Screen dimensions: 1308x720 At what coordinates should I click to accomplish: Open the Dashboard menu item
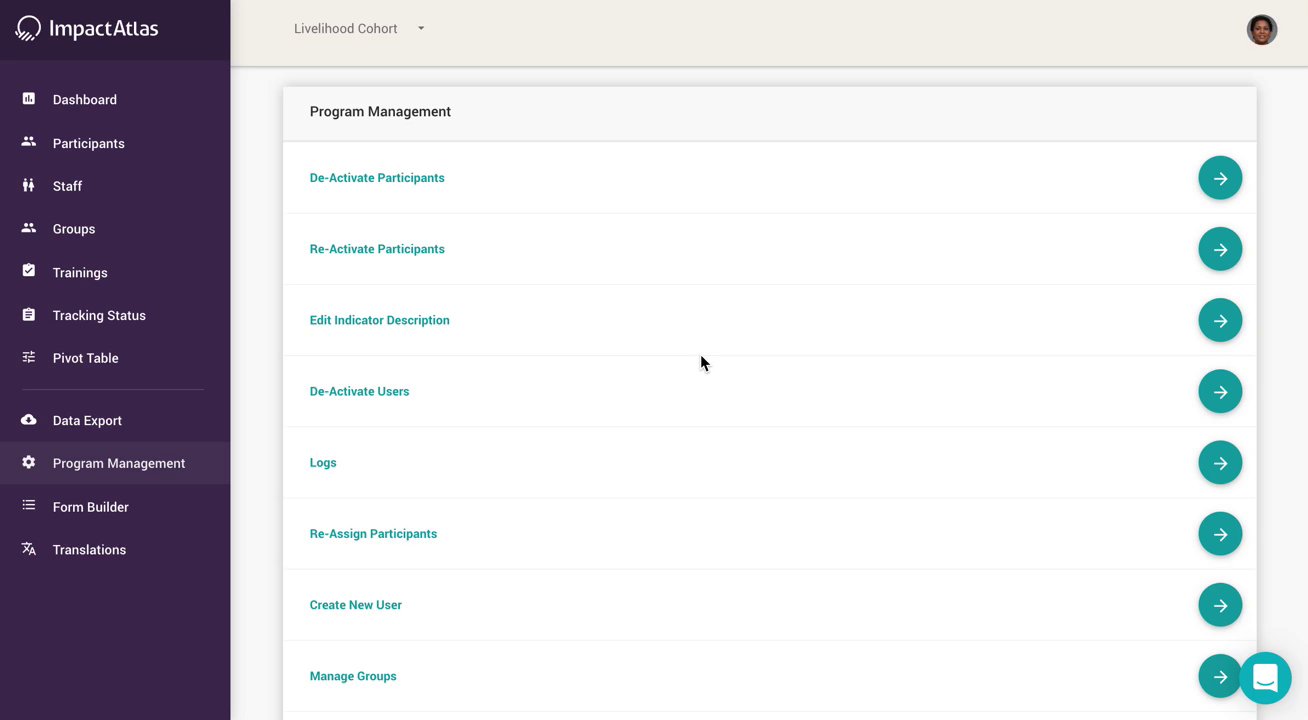[115, 100]
